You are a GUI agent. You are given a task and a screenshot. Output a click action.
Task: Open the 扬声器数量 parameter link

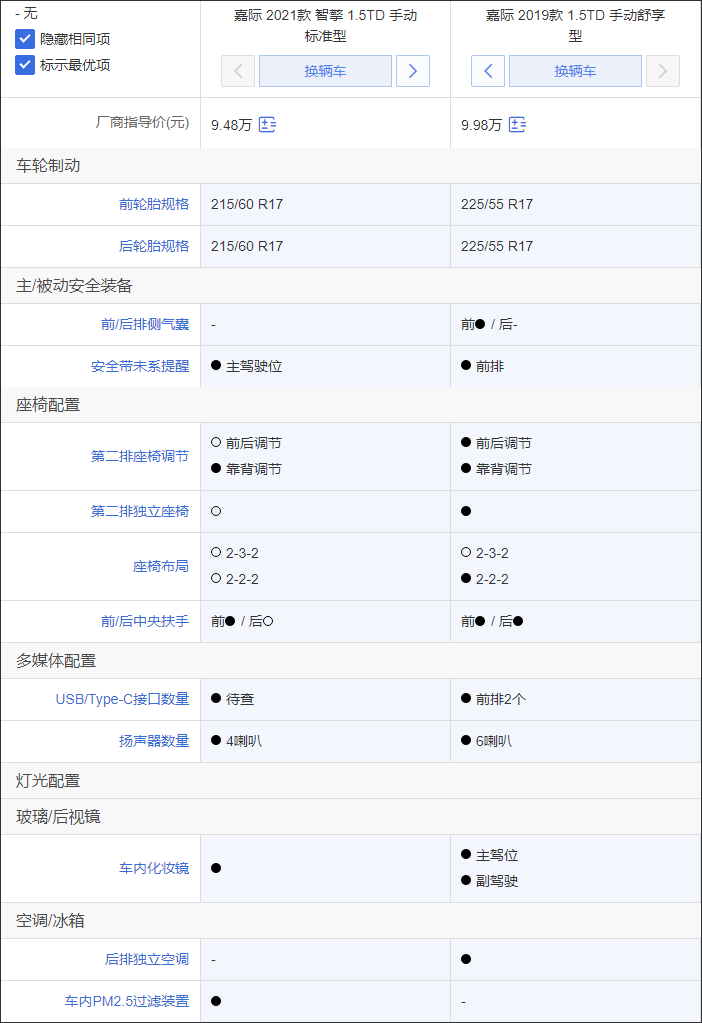tap(154, 741)
